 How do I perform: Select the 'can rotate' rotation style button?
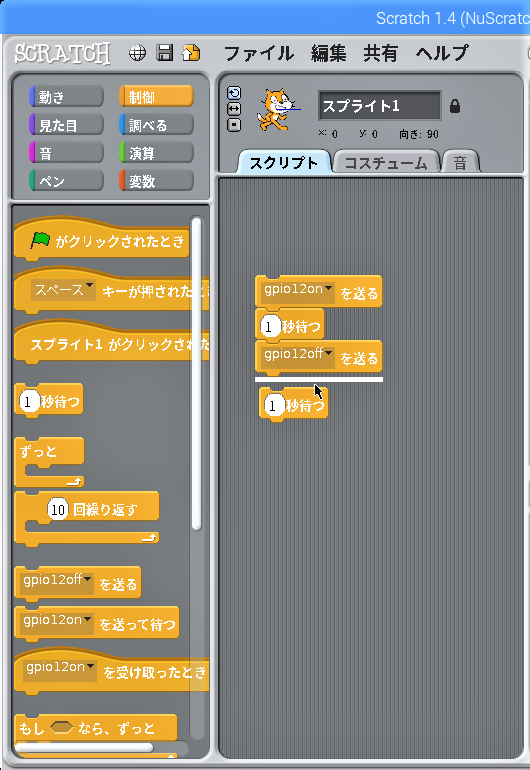click(x=234, y=93)
